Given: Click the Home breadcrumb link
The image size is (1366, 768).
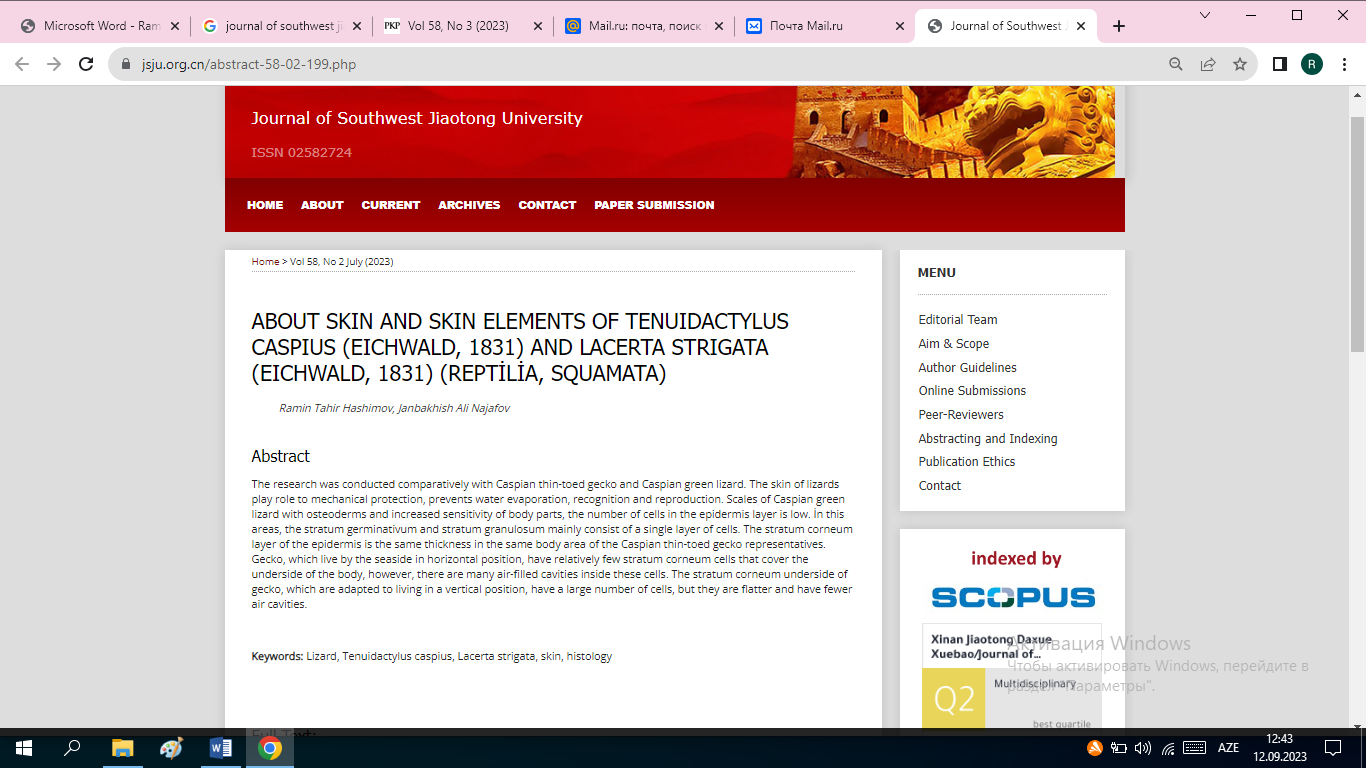Looking at the screenshot, I should [265, 262].
